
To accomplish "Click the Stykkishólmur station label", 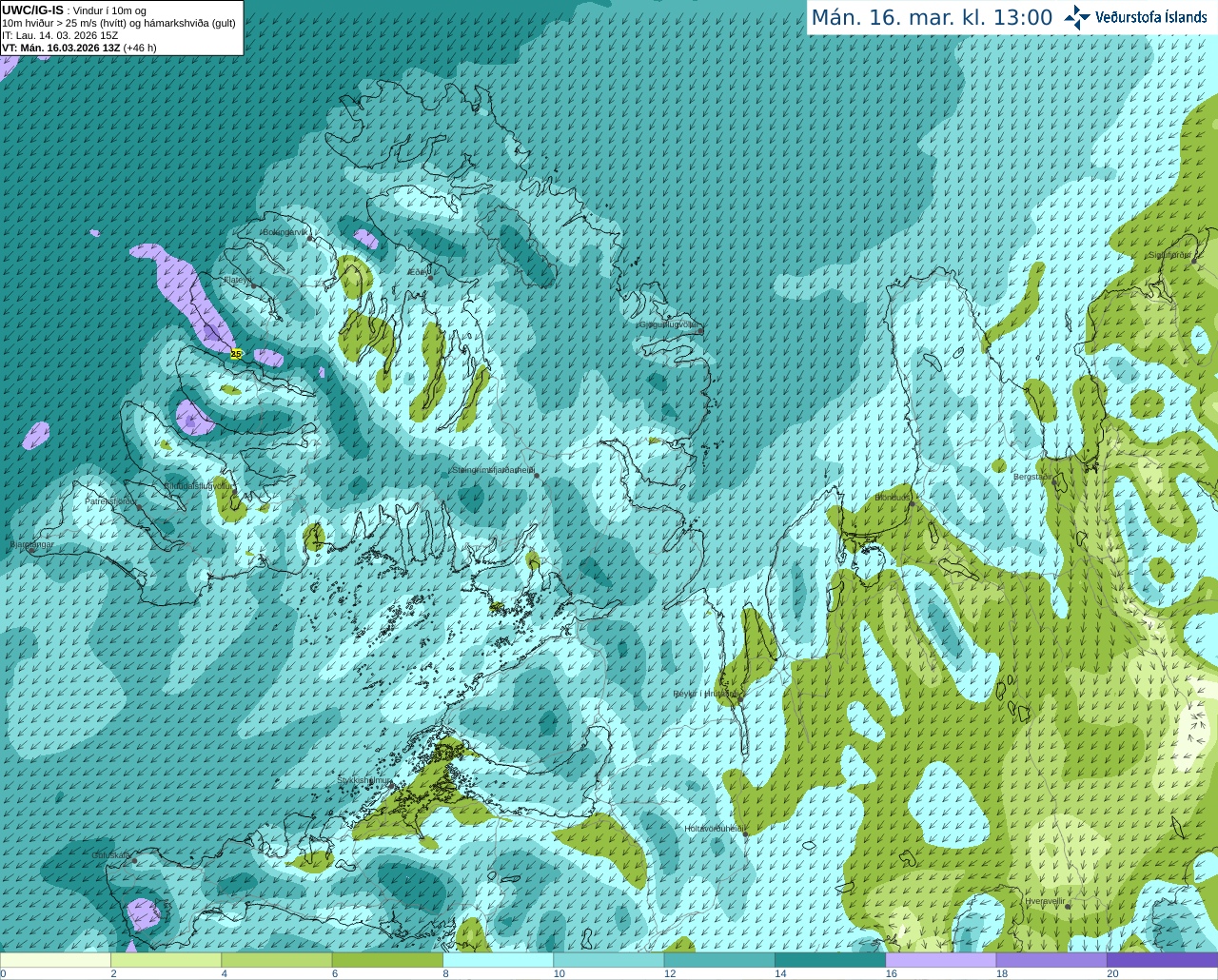I will pyautogui.click(x=364, y=780).
